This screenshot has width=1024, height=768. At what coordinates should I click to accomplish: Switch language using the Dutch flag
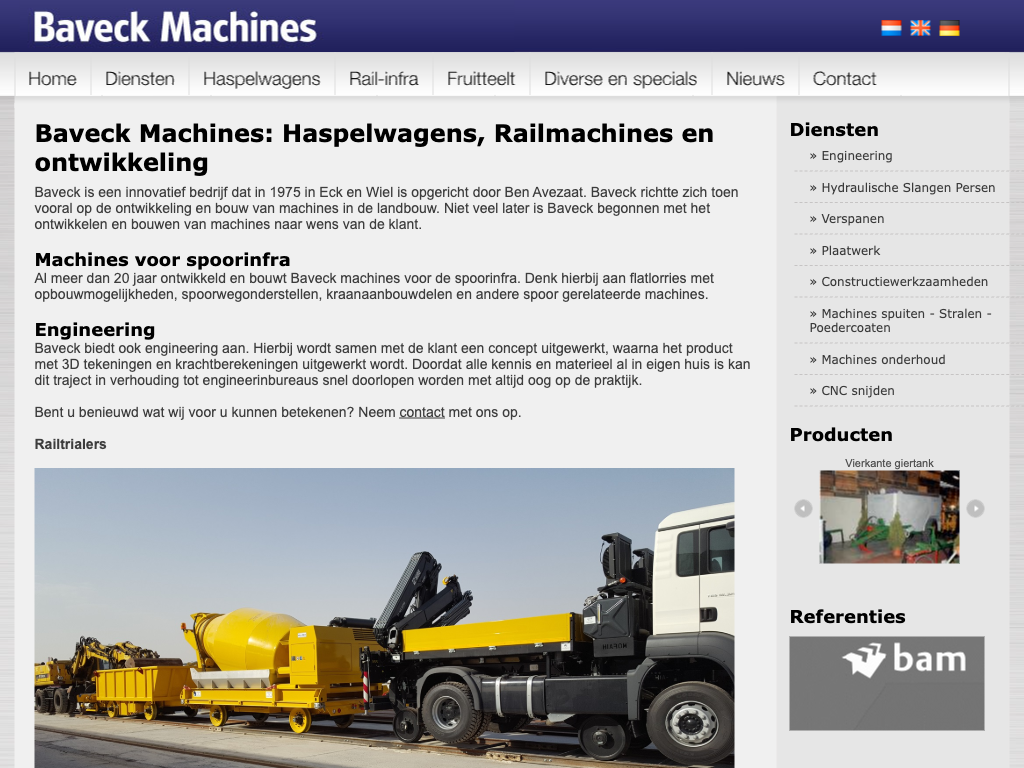point(891,28)
